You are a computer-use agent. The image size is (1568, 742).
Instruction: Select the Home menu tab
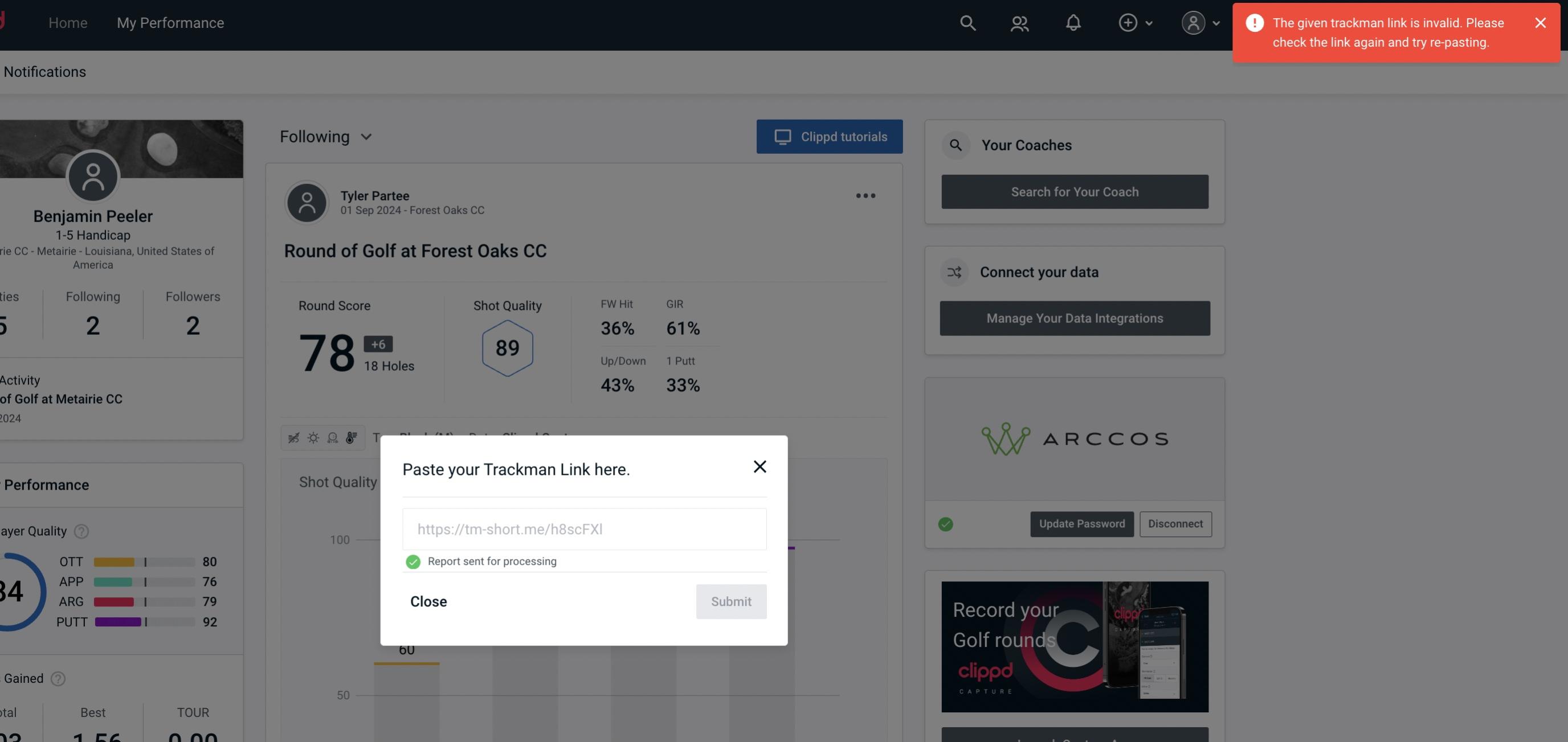(67, 22)
